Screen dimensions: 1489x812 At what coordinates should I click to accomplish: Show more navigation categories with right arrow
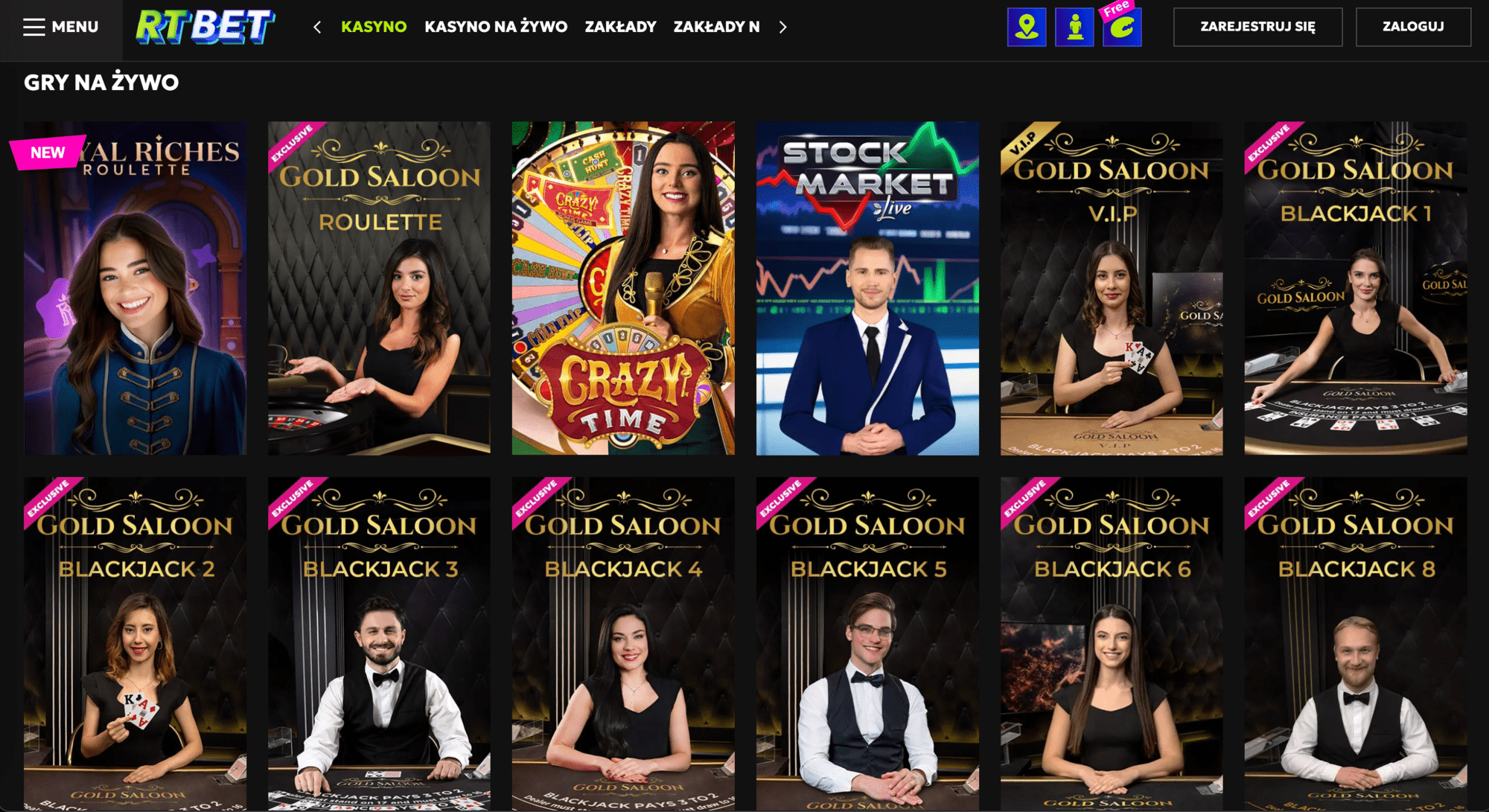pyautogui.click(x=782, y=28)
